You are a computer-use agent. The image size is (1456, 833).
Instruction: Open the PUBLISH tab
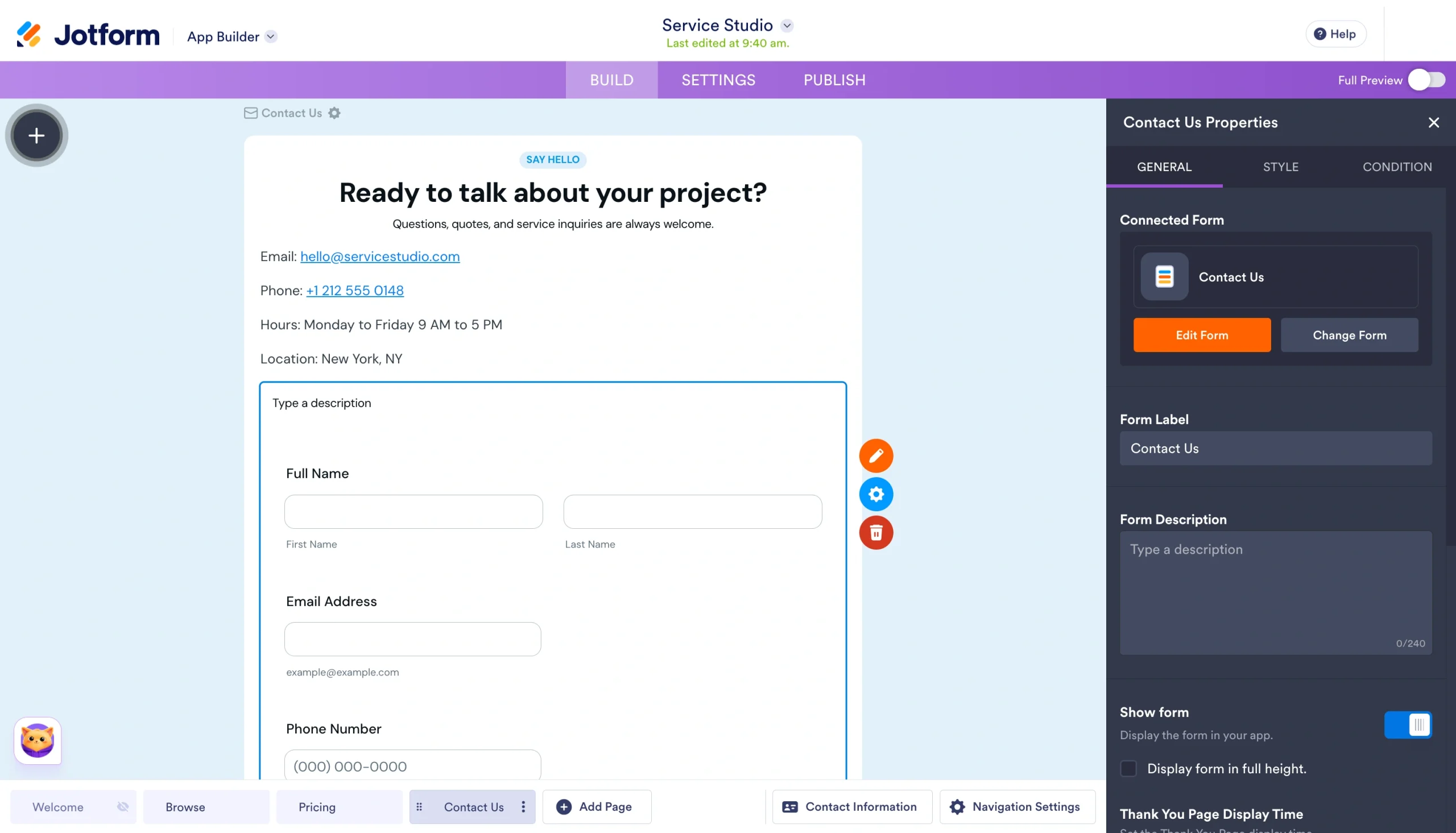(x=834, y=80)
